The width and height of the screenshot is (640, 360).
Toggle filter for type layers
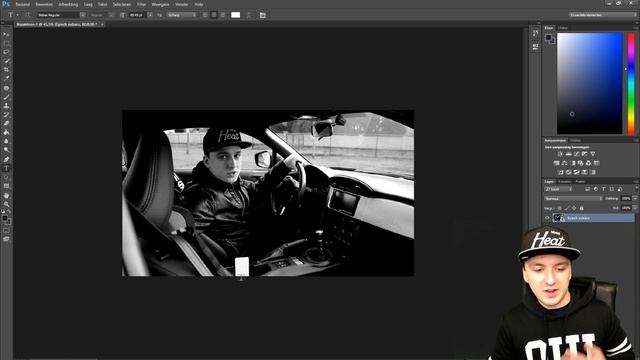(x=604, y=189)
